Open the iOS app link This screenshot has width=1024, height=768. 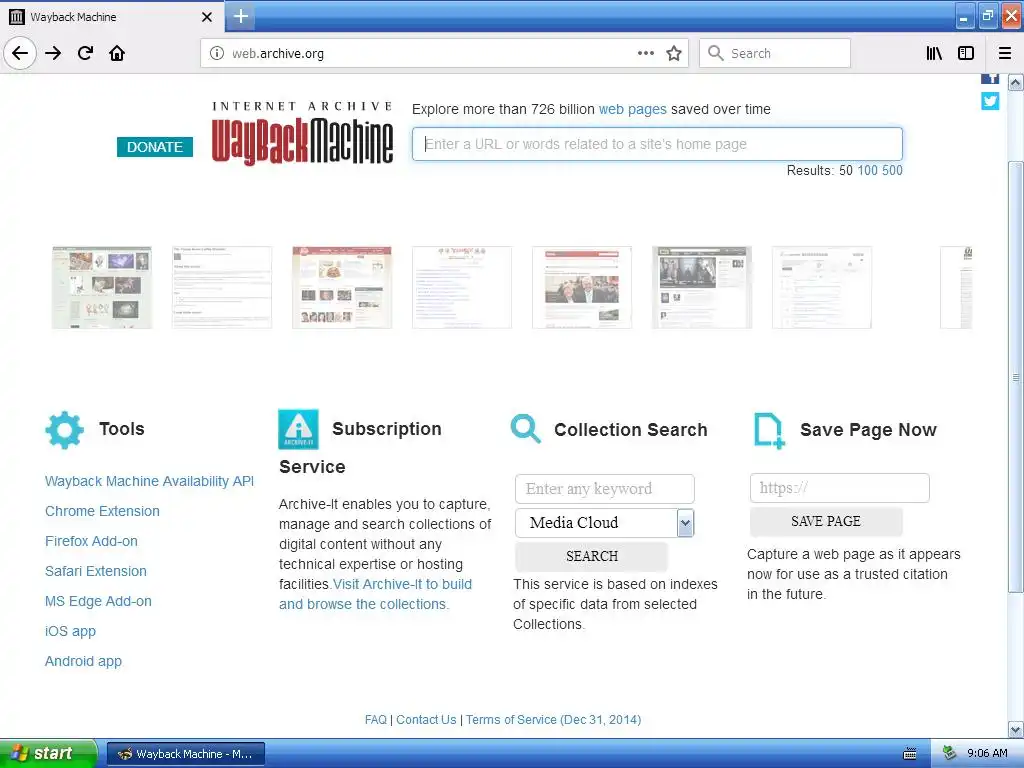click(71, 632)
